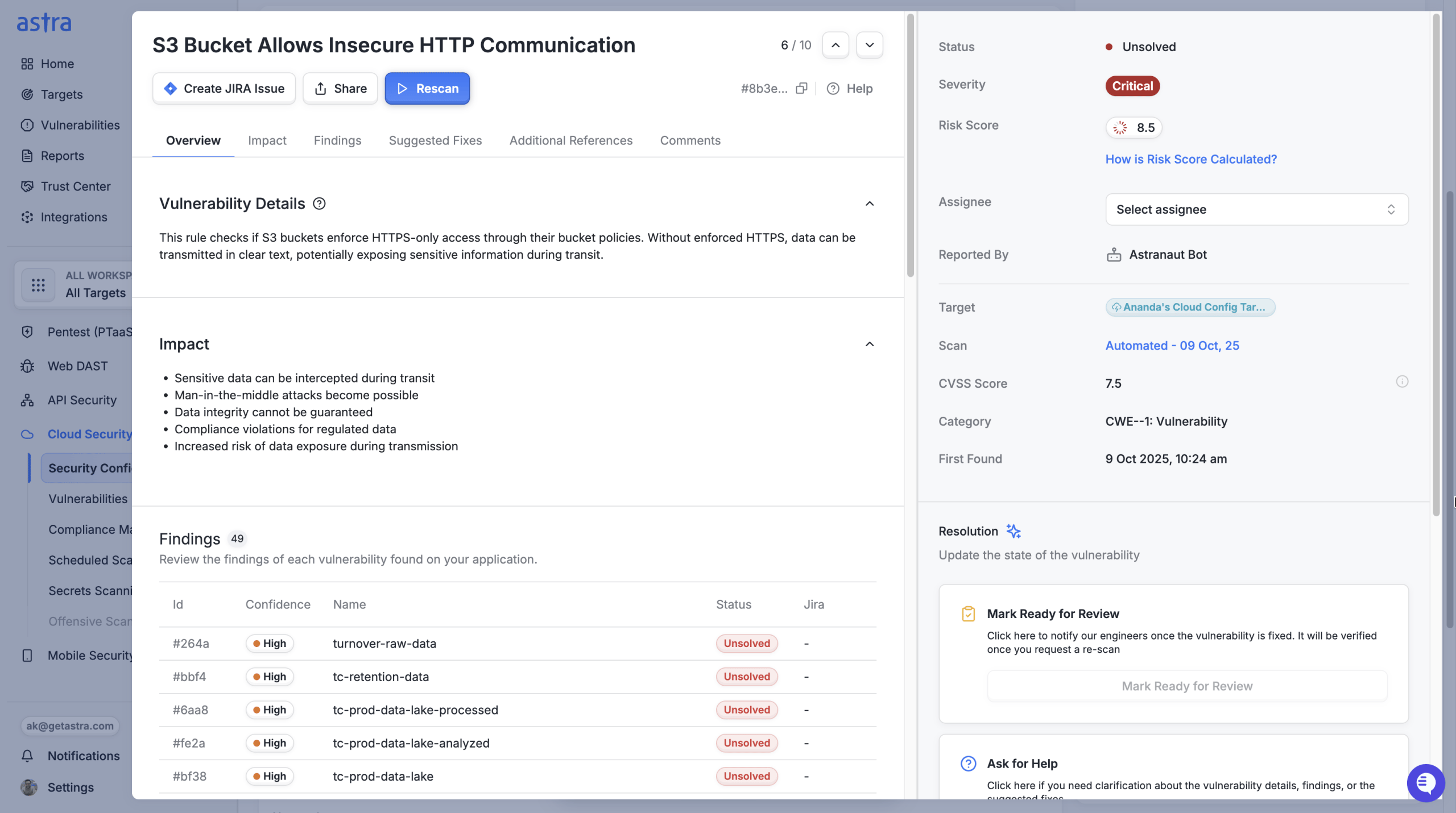Open How is Risk Score Calculated link

(x=1191, y=159)
